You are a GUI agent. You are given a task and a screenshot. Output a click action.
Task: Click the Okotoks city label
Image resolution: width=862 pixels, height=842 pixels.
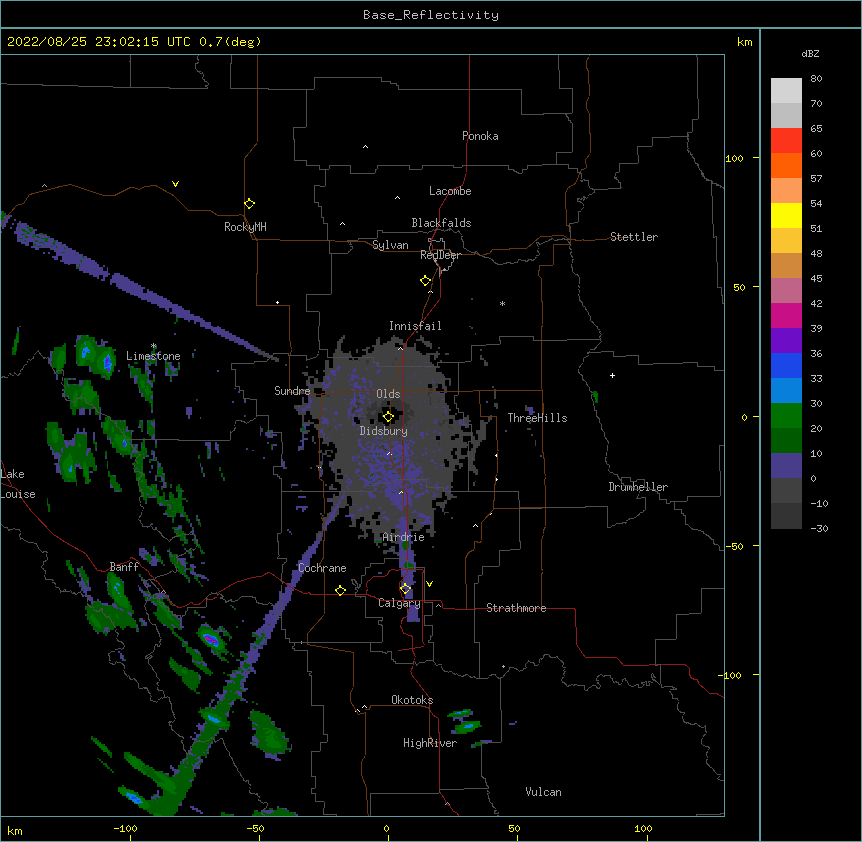point(412,700)
